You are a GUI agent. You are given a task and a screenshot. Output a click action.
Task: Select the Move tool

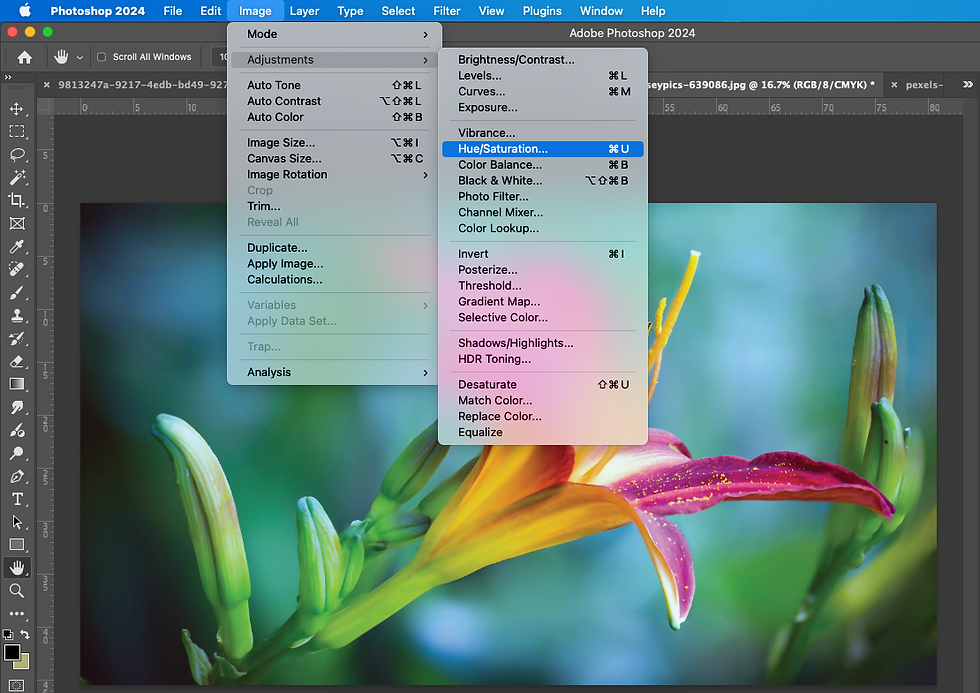pyautogui.click(x=17, y=109)
